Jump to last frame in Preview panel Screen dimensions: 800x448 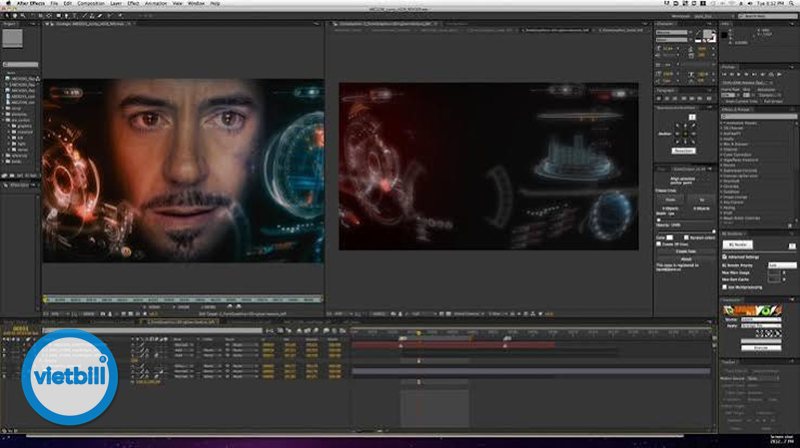[x=754, y=74]
